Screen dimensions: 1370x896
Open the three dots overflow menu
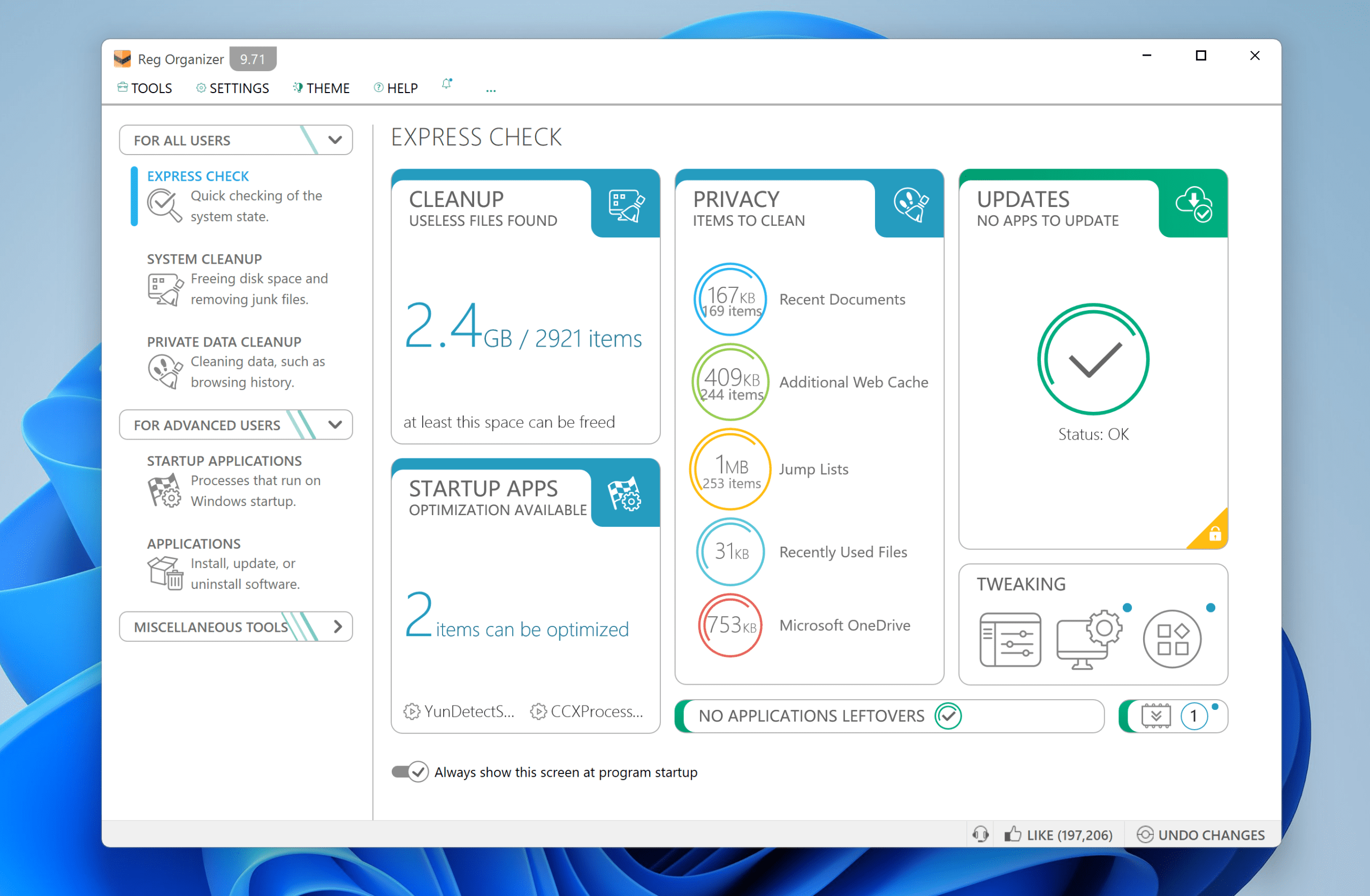pyautogui.click(x=490, y=89)
